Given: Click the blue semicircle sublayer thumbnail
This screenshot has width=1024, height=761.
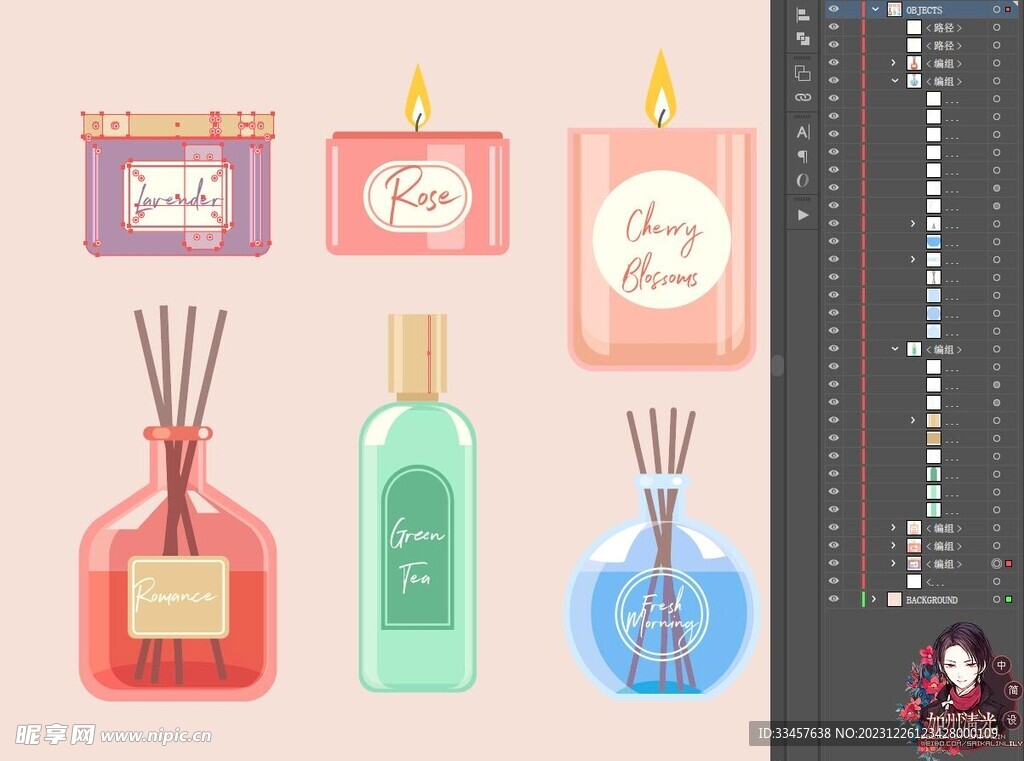Looking at the screenshot, I should pos(933,242).
